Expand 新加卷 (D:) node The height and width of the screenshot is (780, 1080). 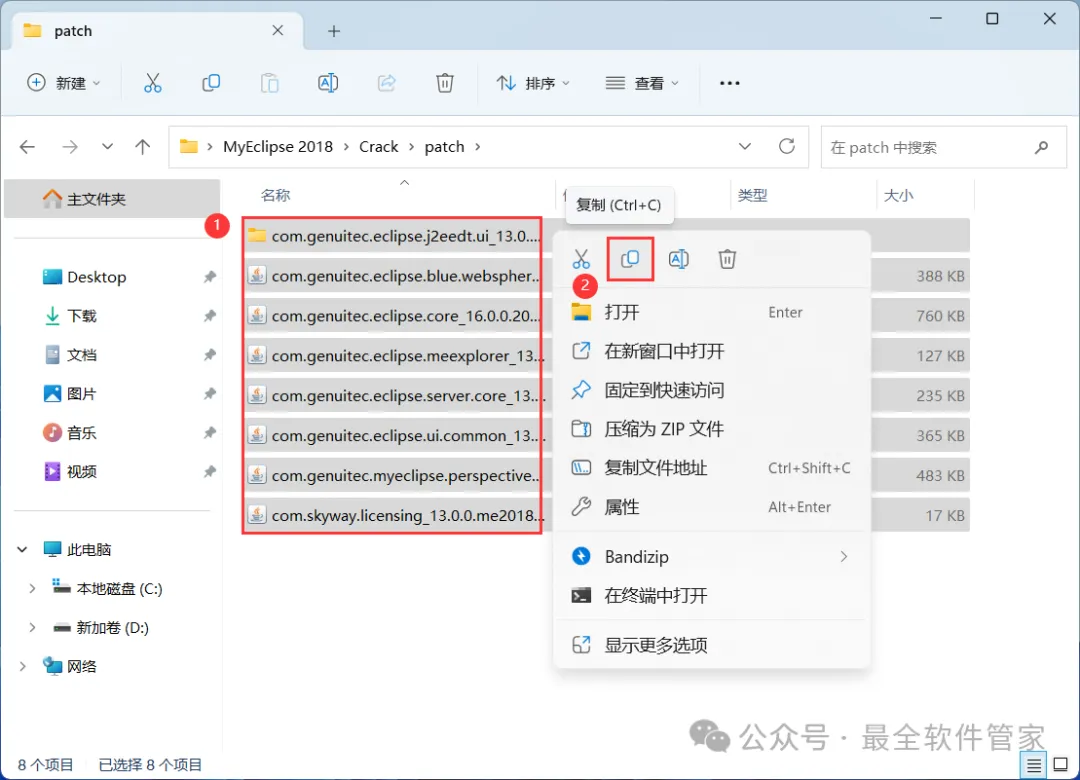click(32, 628)
